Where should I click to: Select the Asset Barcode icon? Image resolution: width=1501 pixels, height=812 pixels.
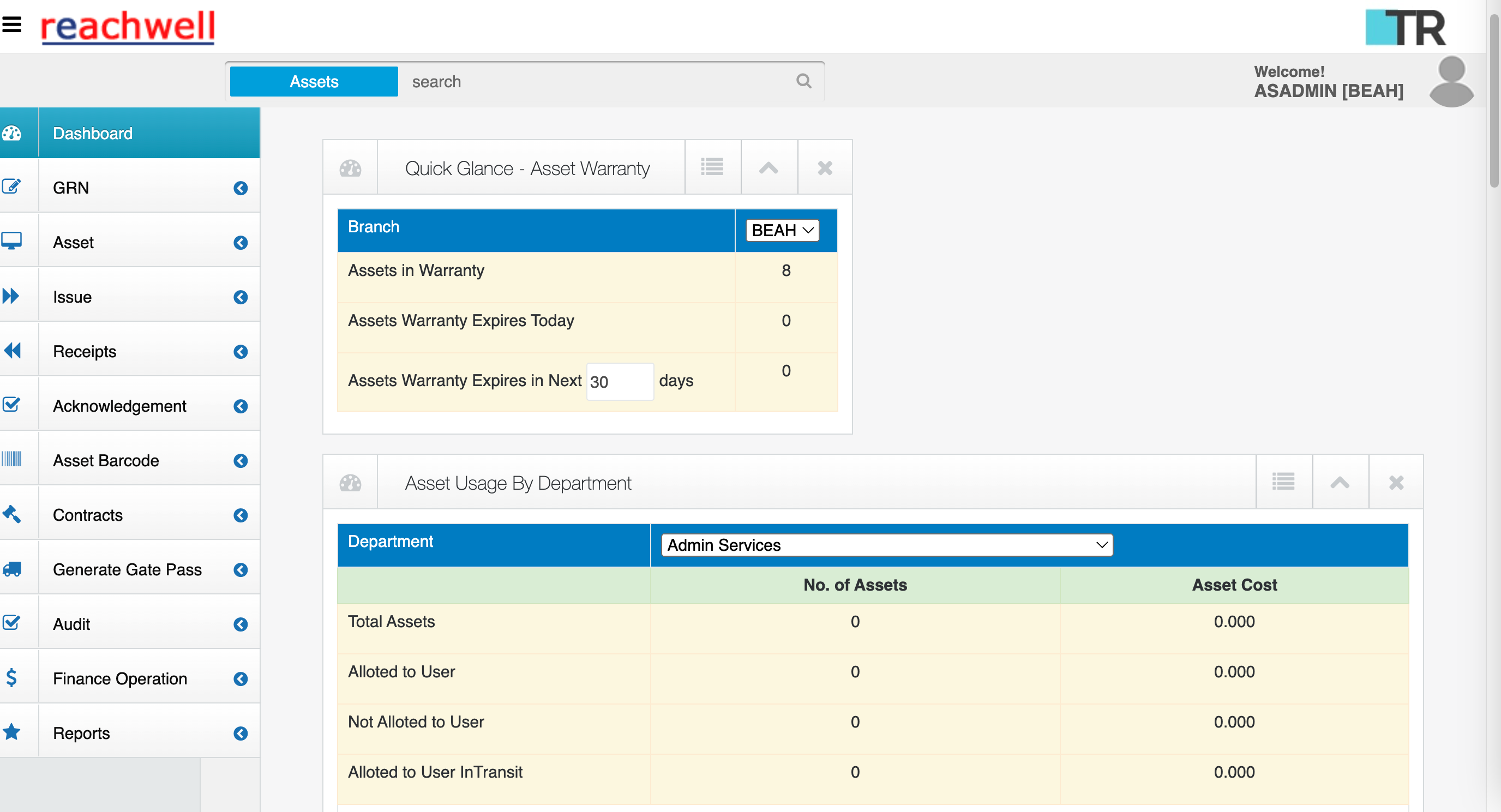pos(12,459)
